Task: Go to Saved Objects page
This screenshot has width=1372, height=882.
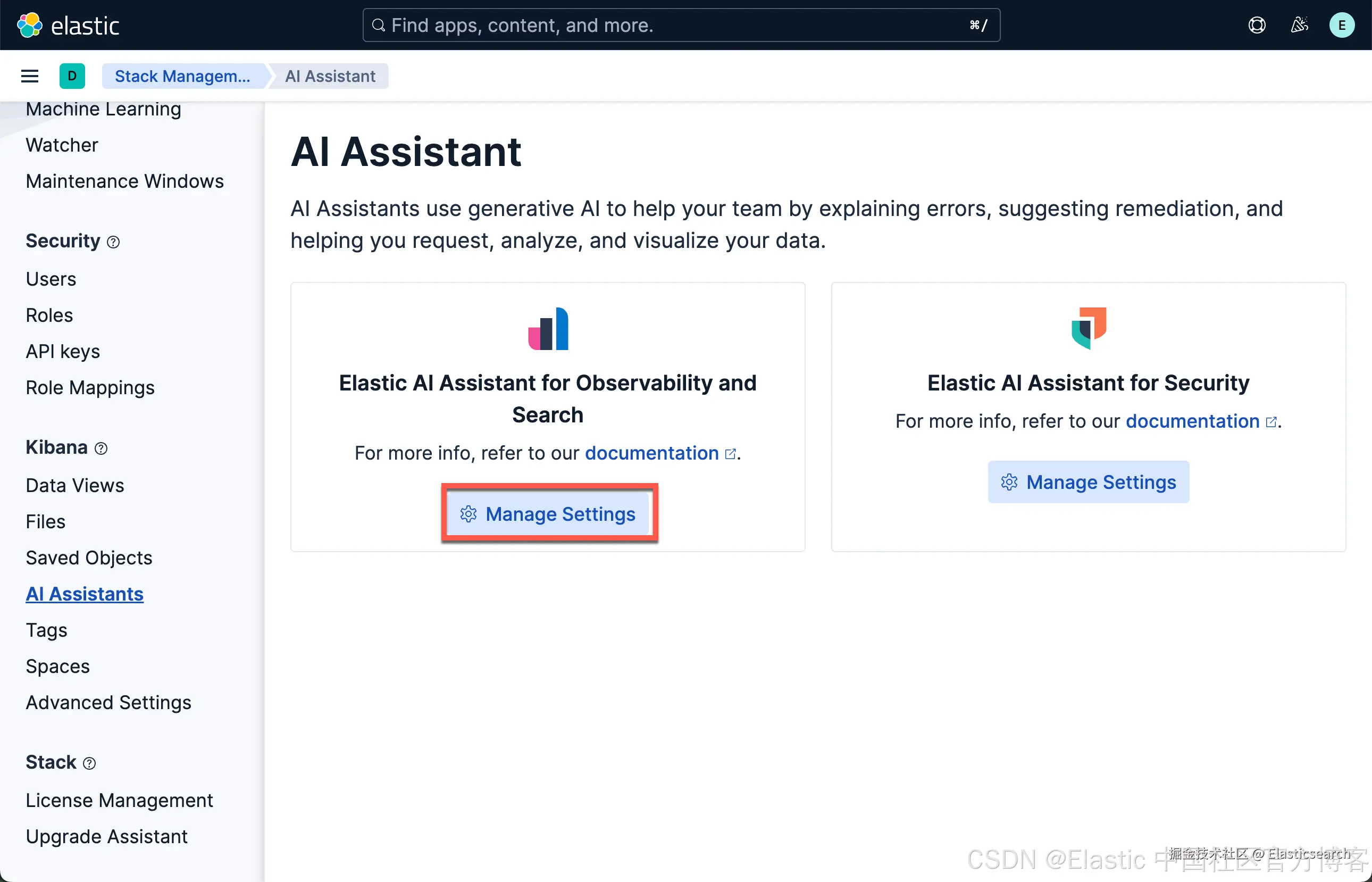Action: point(89,558)
